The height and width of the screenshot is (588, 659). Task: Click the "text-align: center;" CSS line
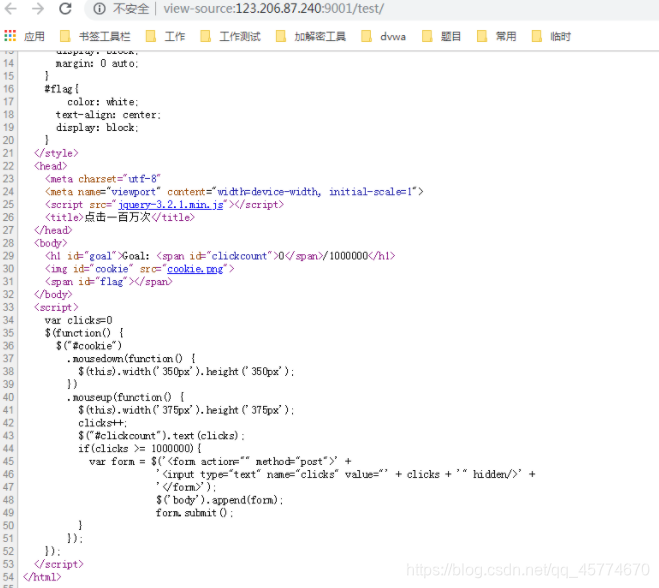click(108, 115)
